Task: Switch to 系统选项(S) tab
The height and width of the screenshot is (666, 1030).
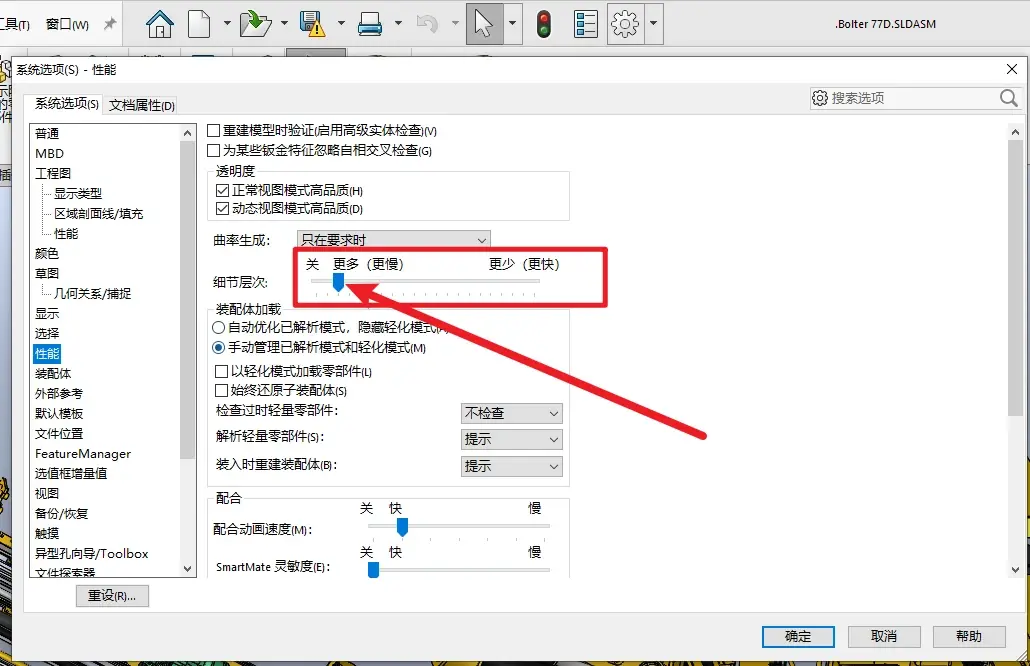Action: coord(66,104)
